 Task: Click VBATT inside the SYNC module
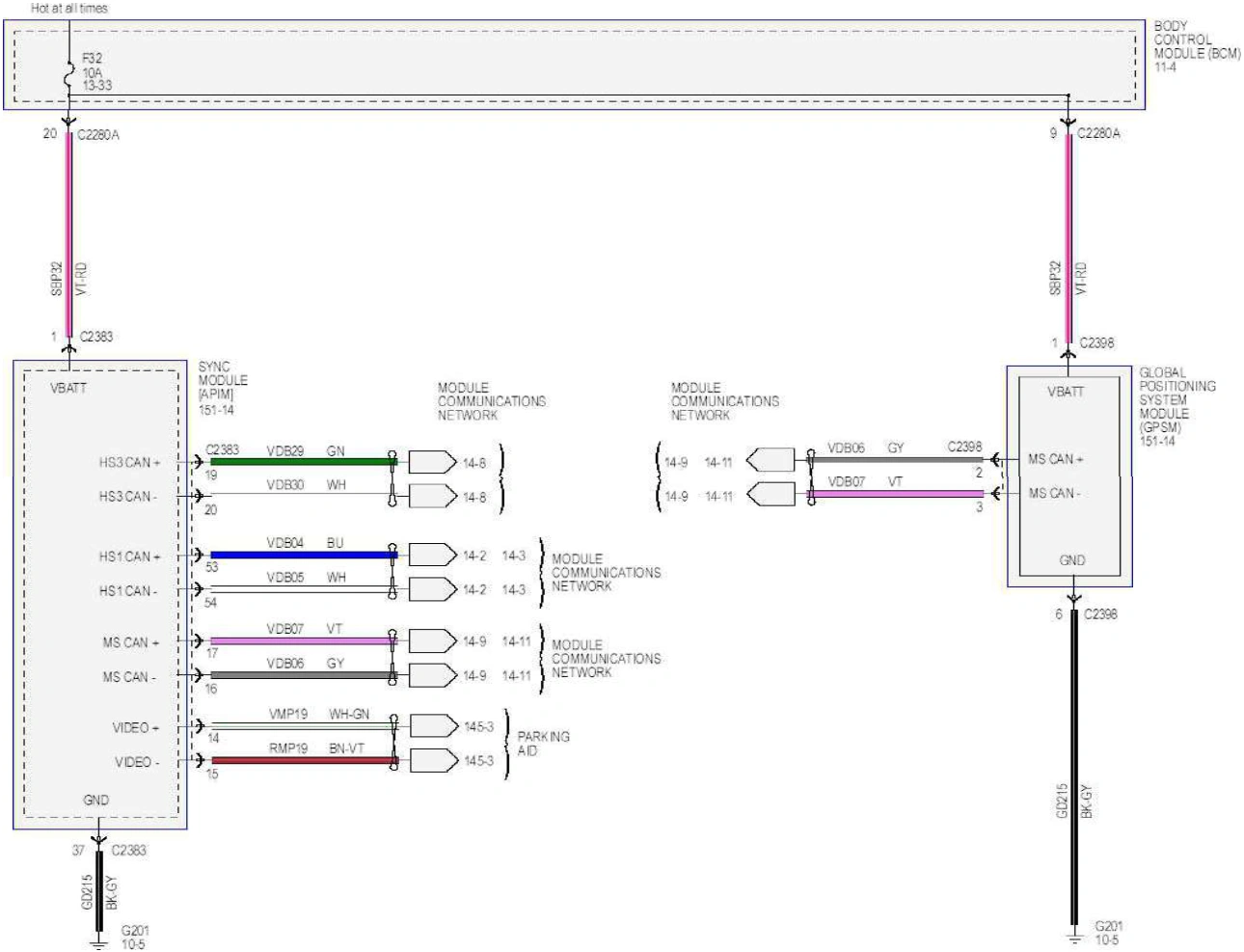pos(68,388)
